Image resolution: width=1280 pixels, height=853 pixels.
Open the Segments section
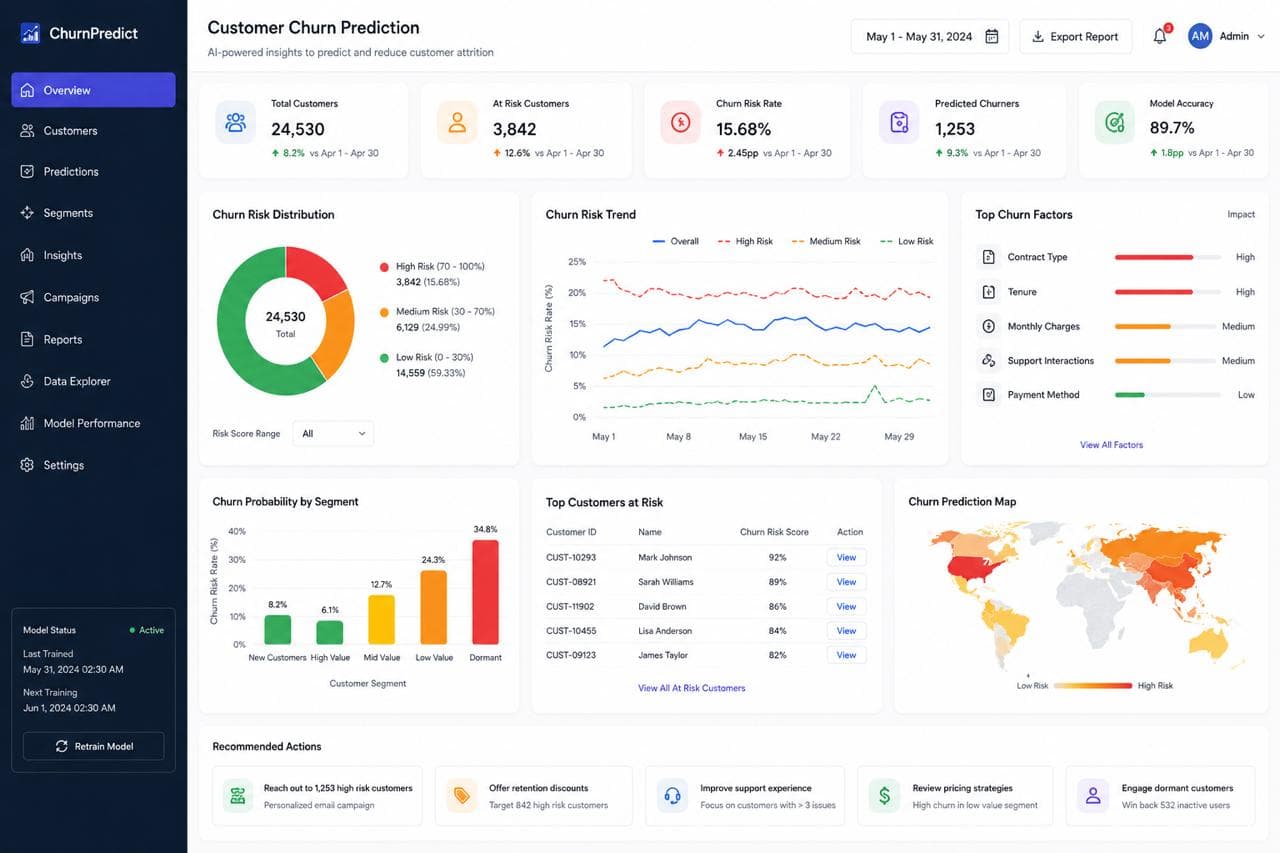[x=93, y=213]
